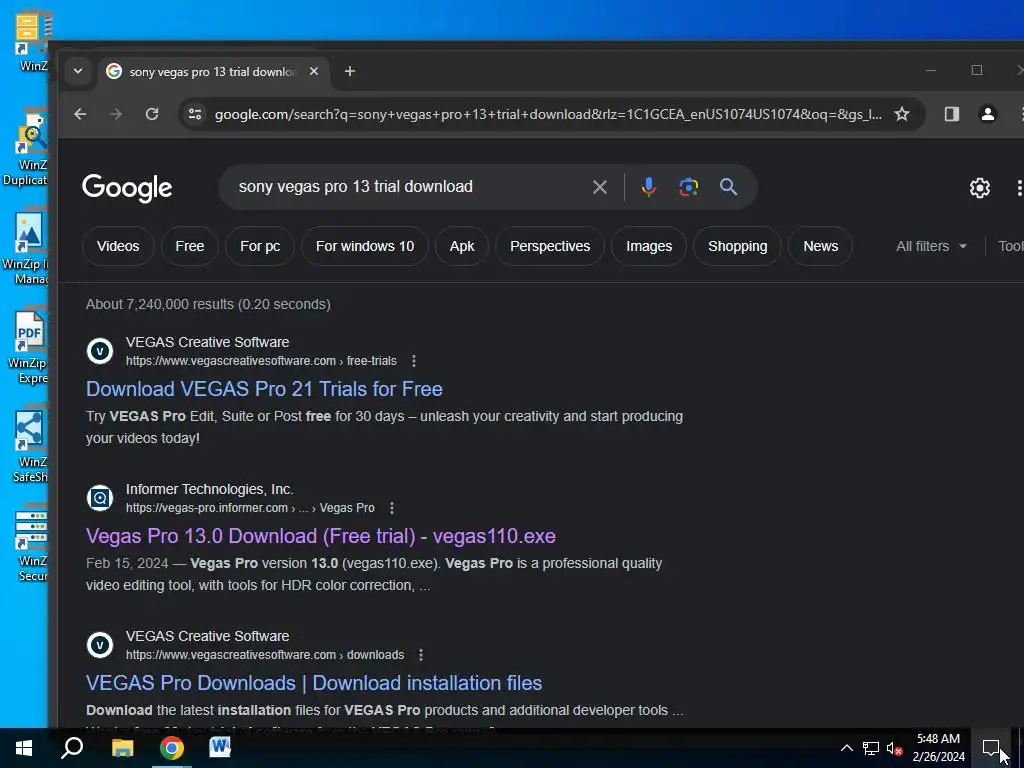1024x768 pixels.
Task: Click the muted volume tray icon
Action: (x=894, y=748)
